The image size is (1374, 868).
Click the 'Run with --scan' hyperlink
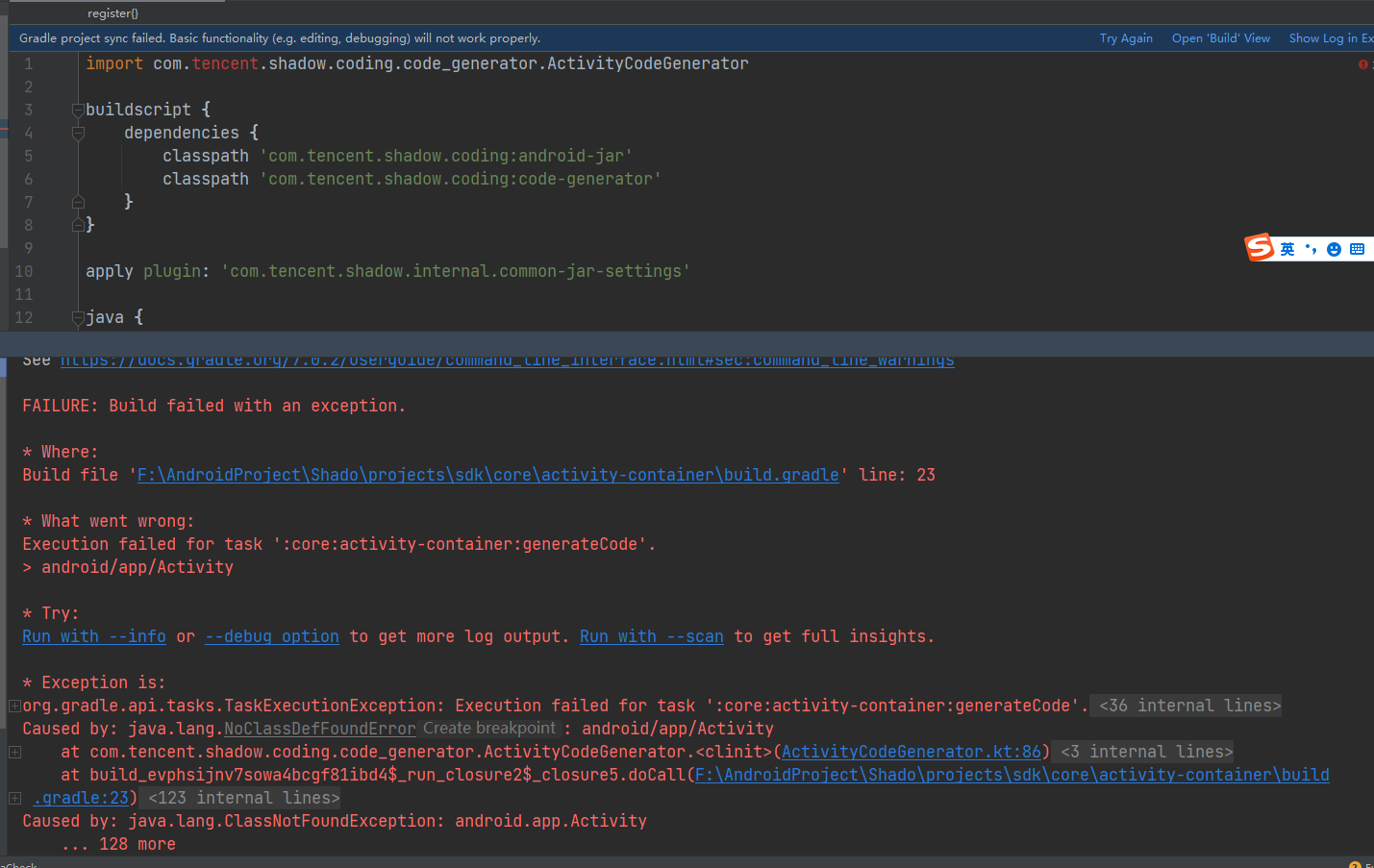click(651, 635)
